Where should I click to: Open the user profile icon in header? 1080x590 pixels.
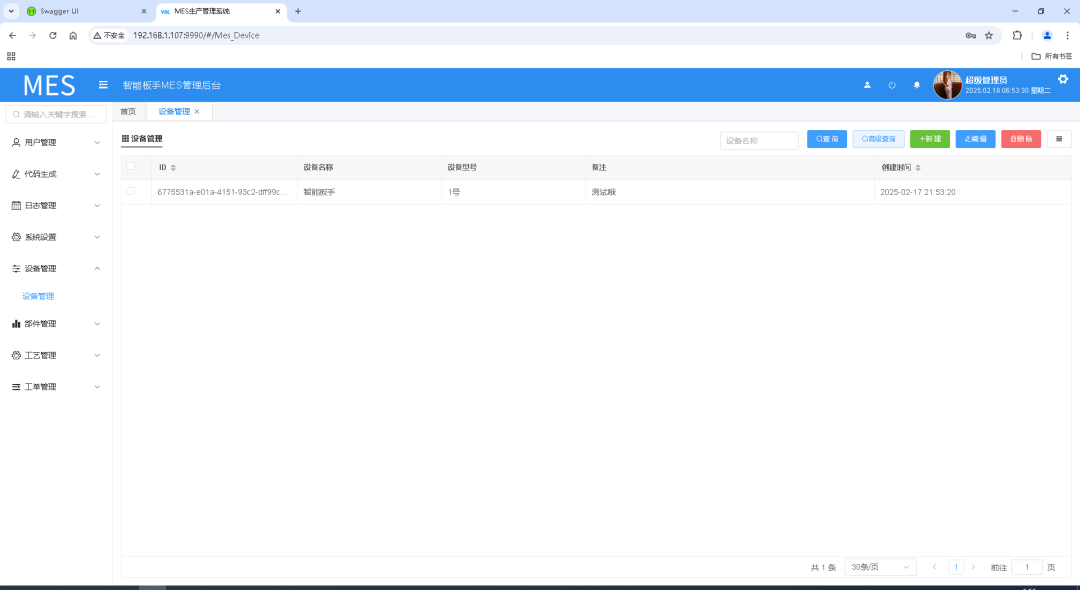(867, 85)
